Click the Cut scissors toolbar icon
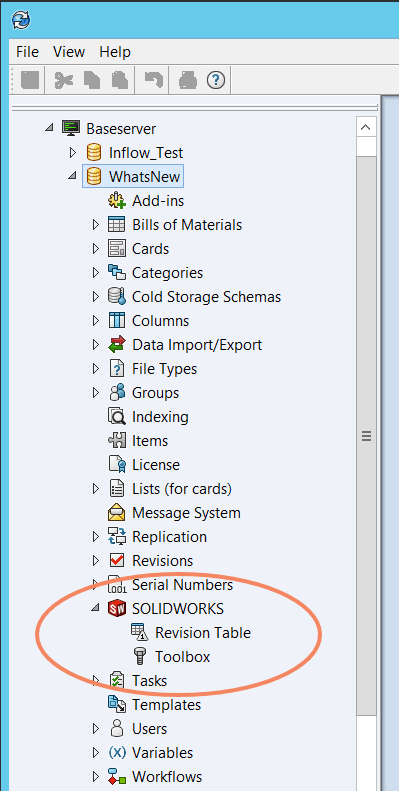399x791 pixels. [64, 80]
